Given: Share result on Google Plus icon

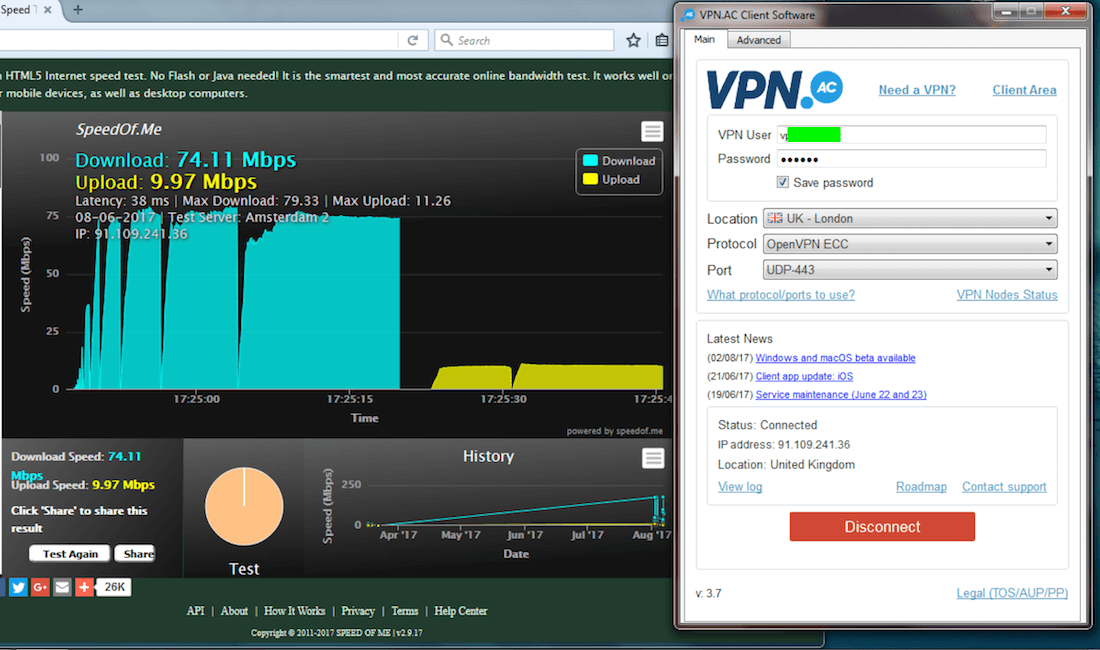Looking at the screenshot, I should tap(40, 587).
